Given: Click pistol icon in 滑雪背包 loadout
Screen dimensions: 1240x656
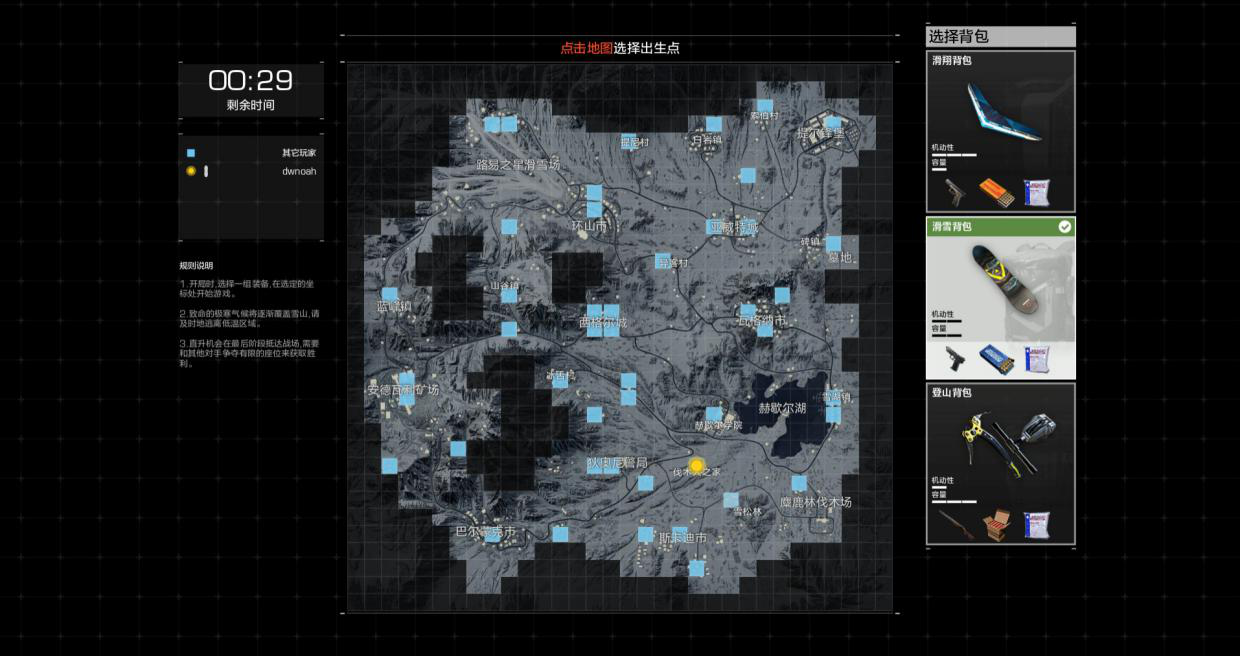Looking at the screenshot, I should click(x=955, y=358).
